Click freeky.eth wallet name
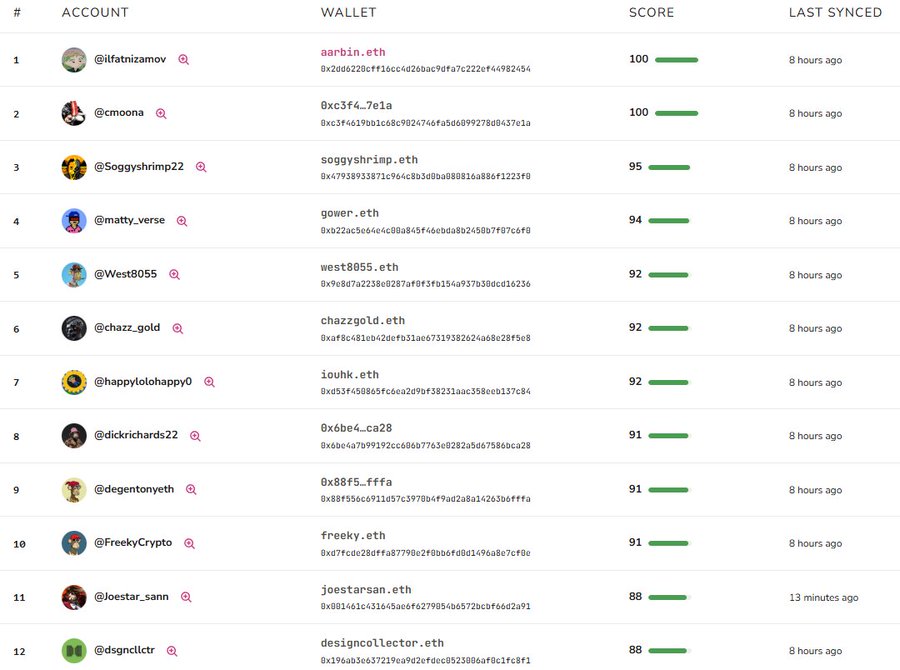Screen dimensions: 900x670 tap(353, 536)
